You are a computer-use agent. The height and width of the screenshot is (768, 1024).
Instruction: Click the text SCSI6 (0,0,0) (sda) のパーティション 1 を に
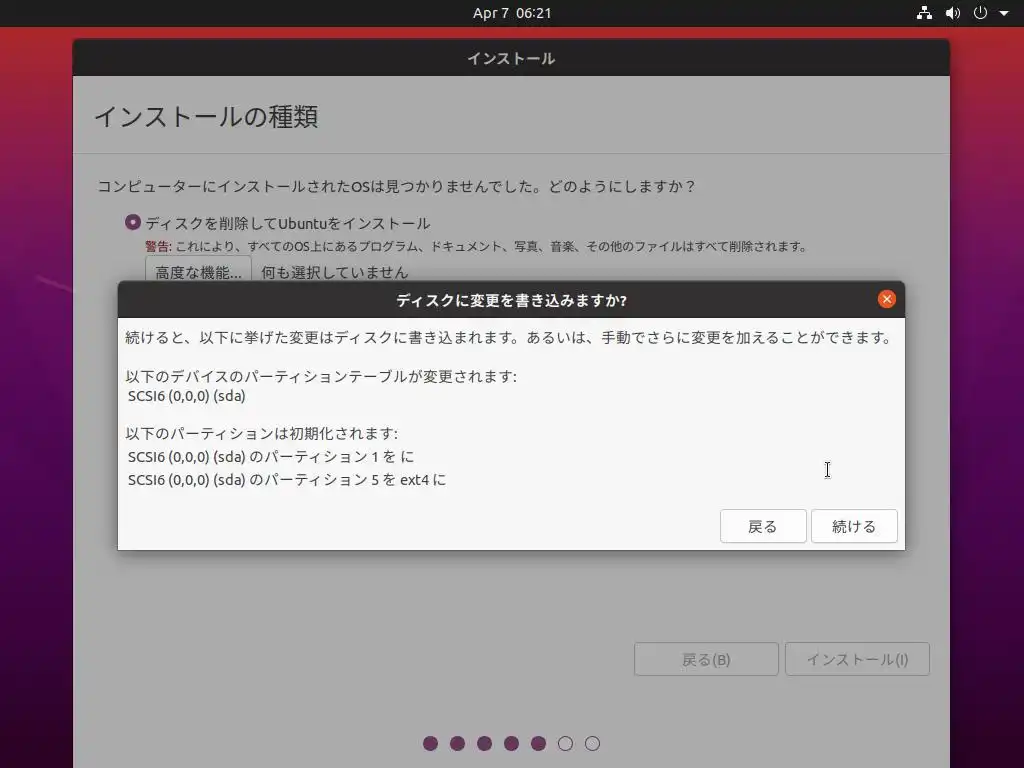[271, 456]
